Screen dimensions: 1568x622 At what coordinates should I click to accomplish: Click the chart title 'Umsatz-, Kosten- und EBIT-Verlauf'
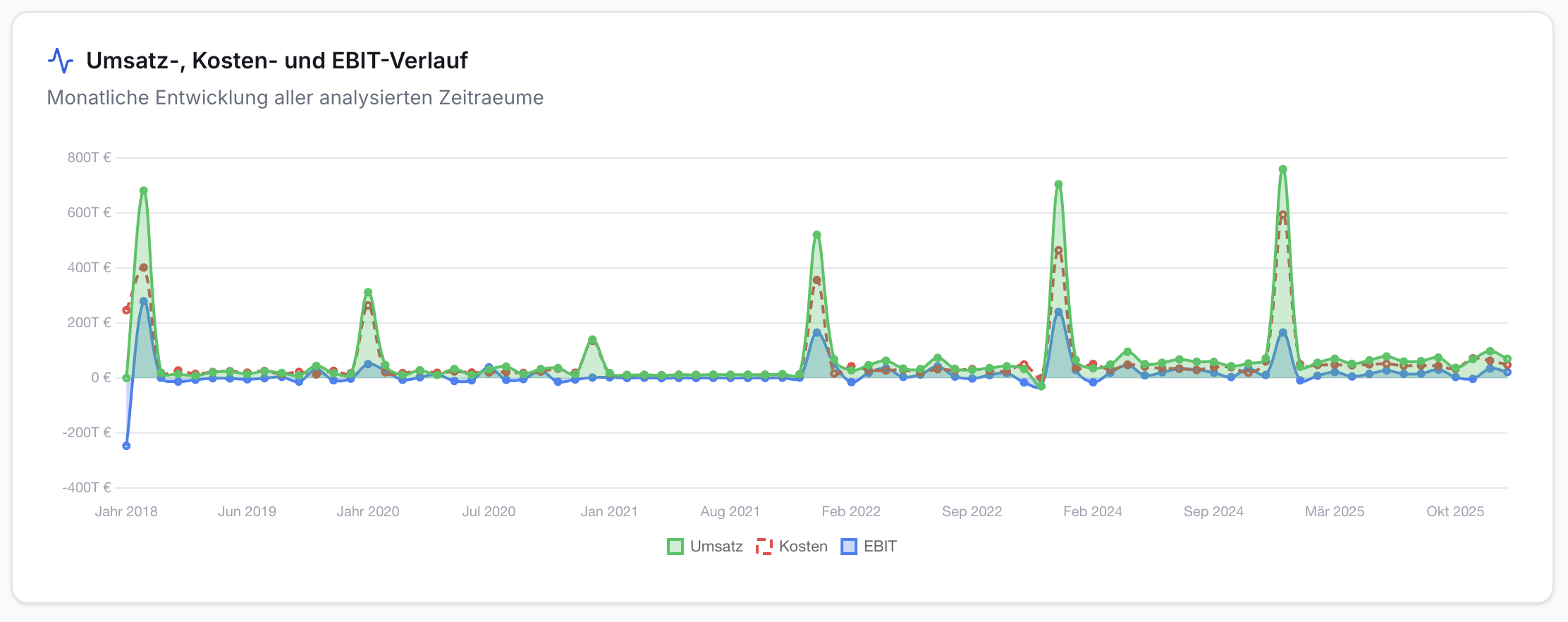click(277, 61)
